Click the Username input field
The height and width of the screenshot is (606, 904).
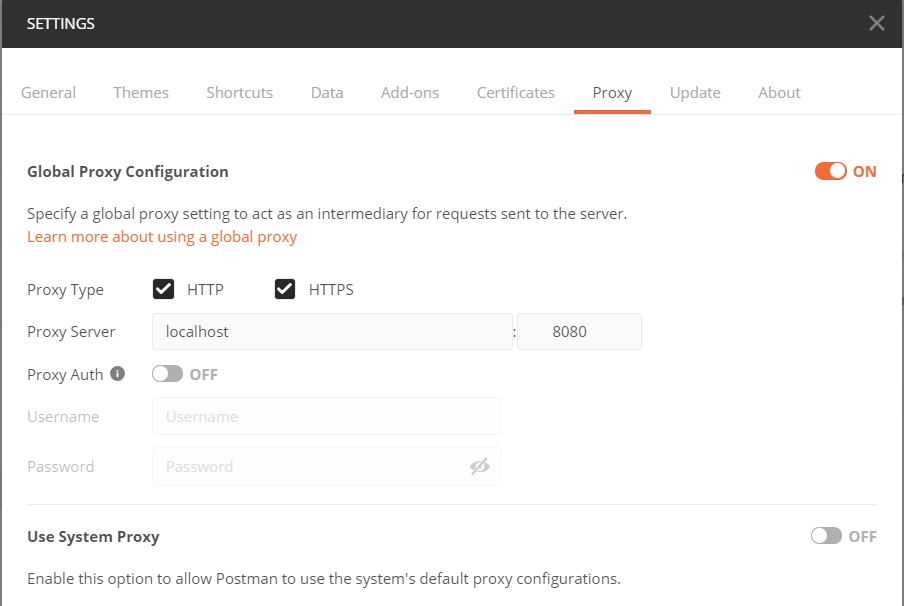327,416
